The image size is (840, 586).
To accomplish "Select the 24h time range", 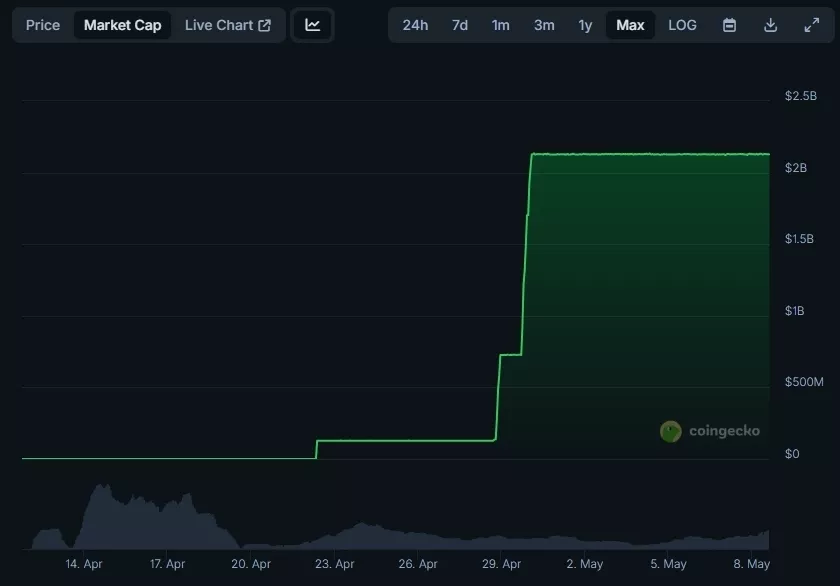I will coord(415,25).
